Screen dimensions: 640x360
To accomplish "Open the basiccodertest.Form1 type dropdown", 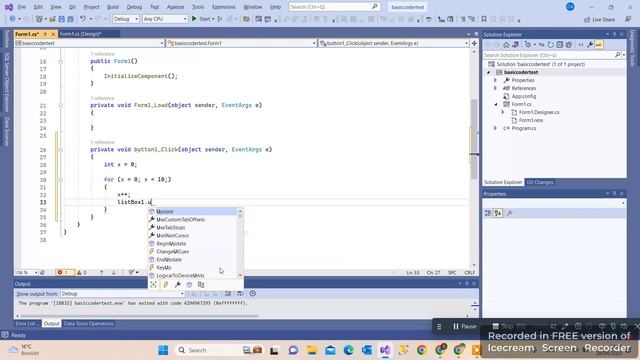I will click(x=242, y=43).
